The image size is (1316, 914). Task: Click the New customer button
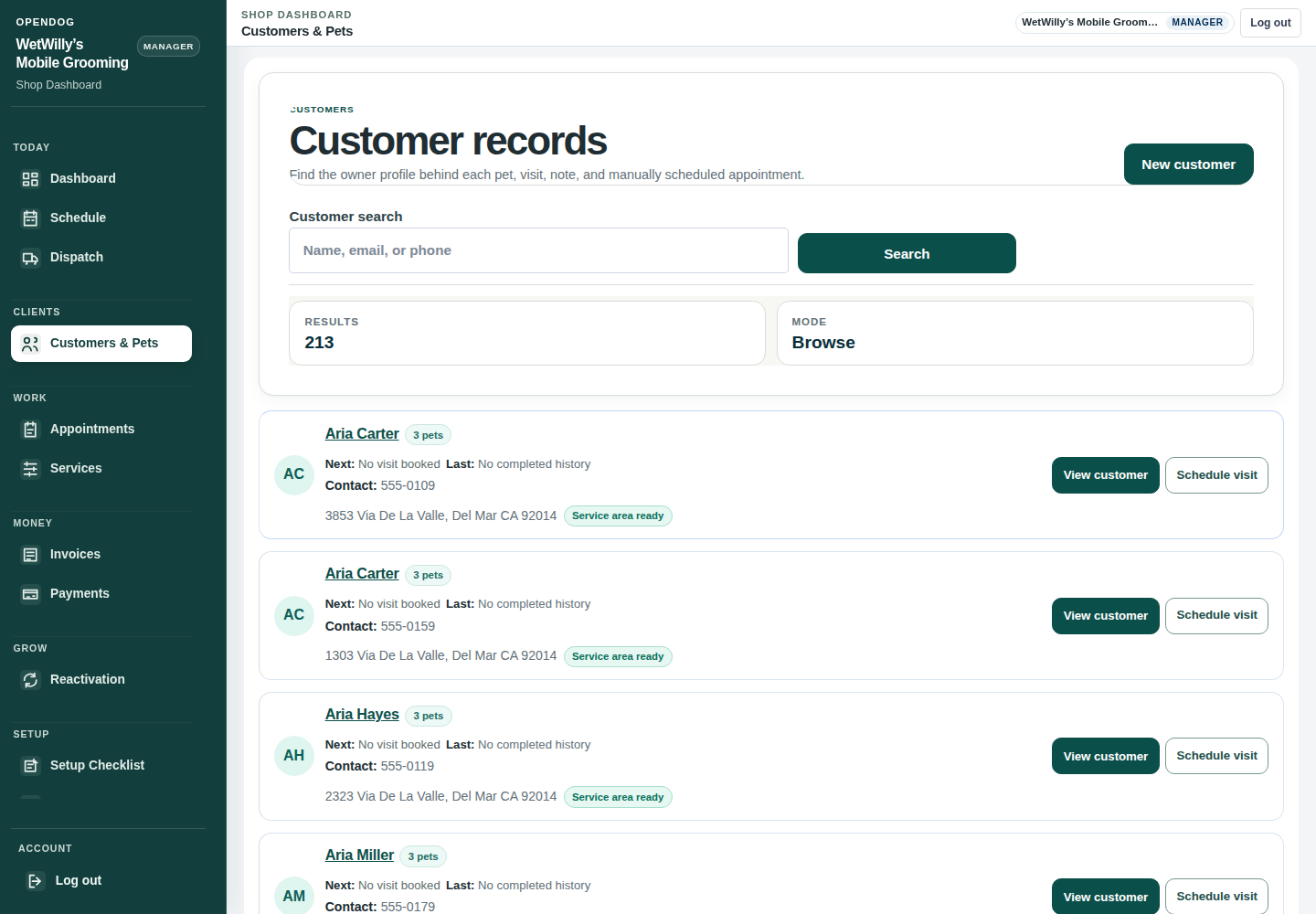click(x=1188, y=165)
